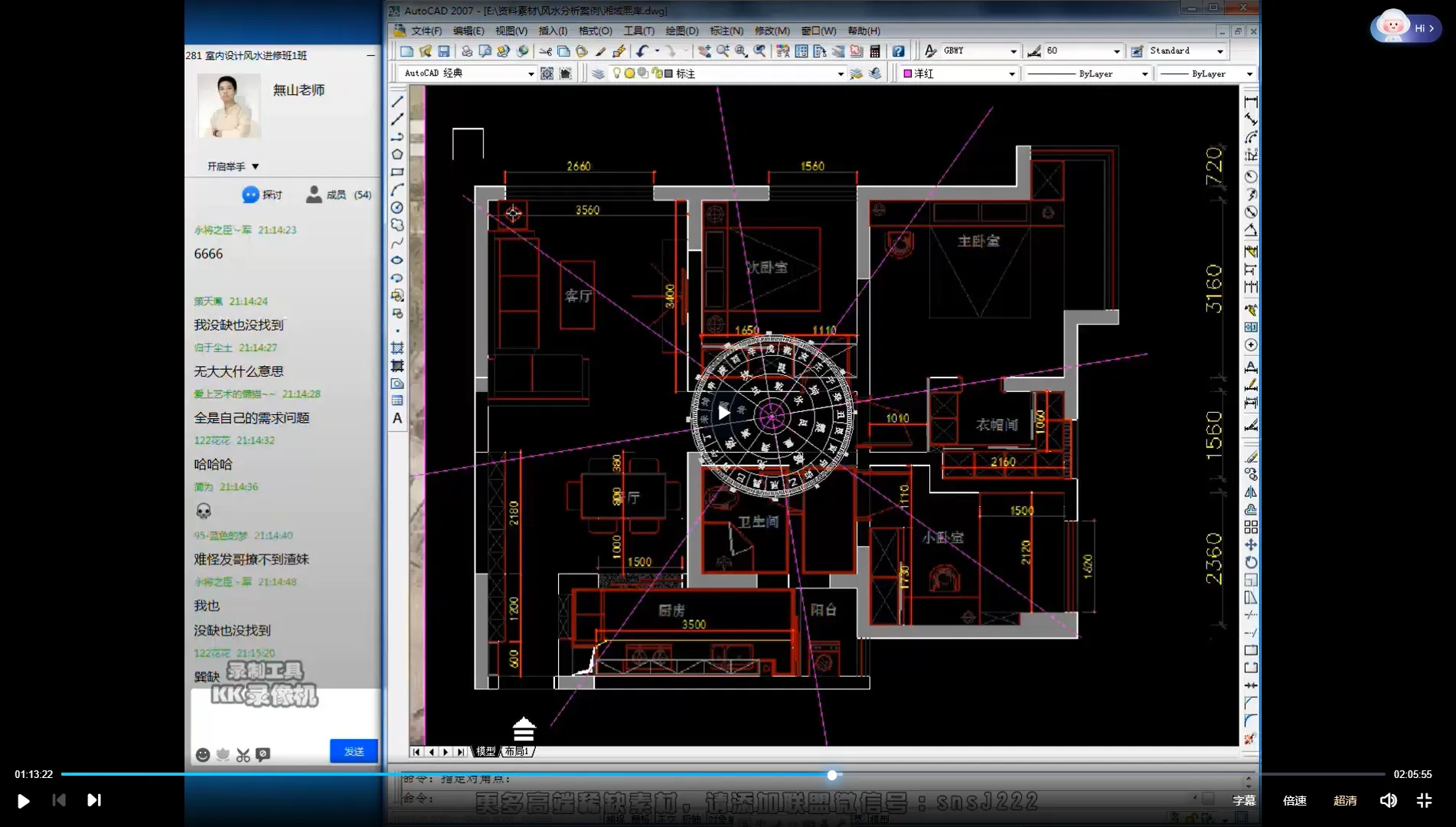
Task: Click the multiline Text 'A' tool
Action: click(x=397, y=418)
